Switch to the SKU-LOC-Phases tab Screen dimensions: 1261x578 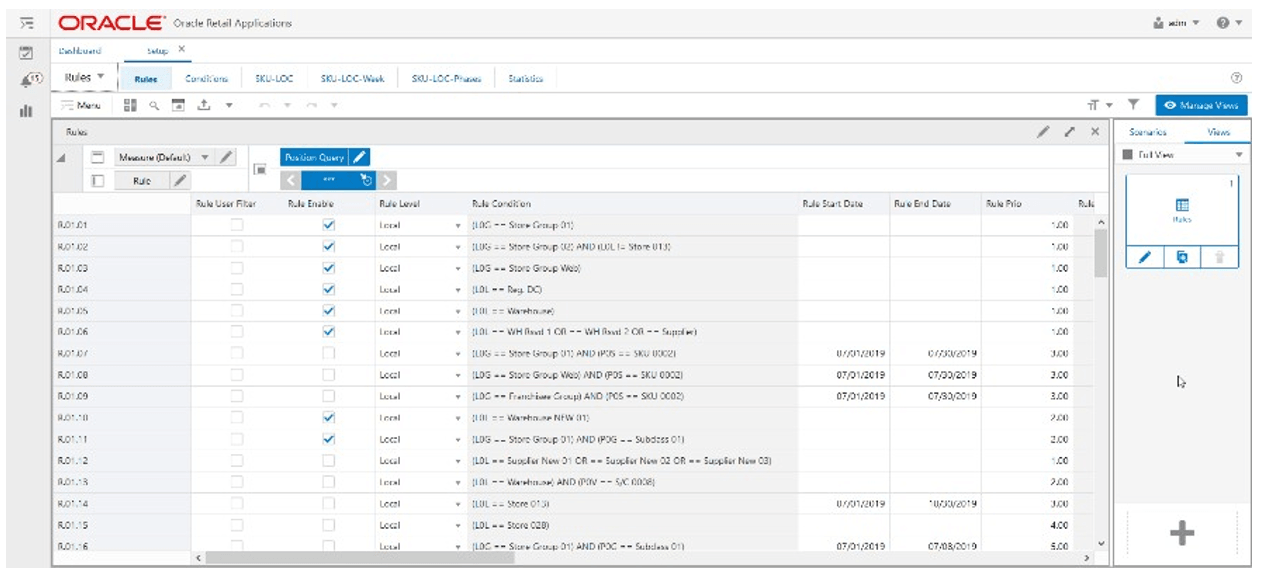tap(446, 78)
